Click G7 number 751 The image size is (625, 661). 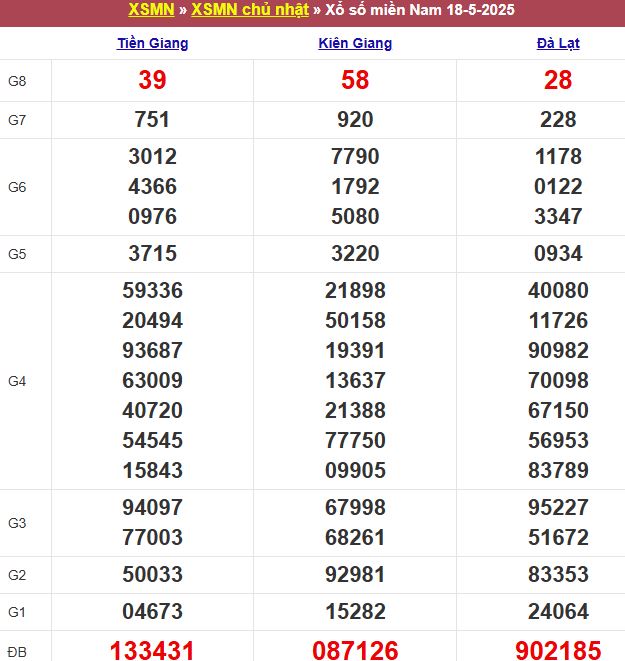point(152,119)
